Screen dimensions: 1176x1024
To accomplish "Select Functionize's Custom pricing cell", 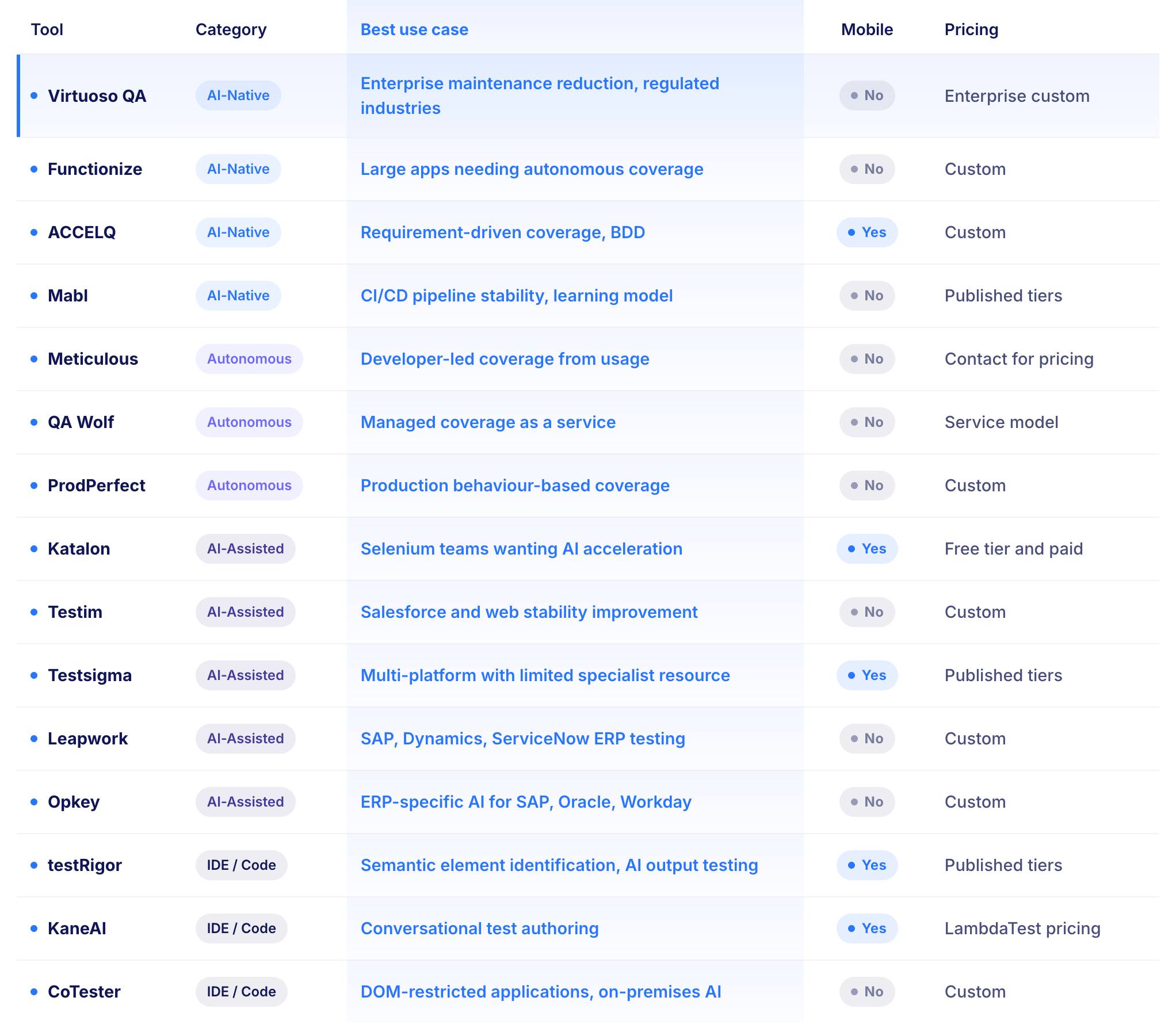I will 975,169.
